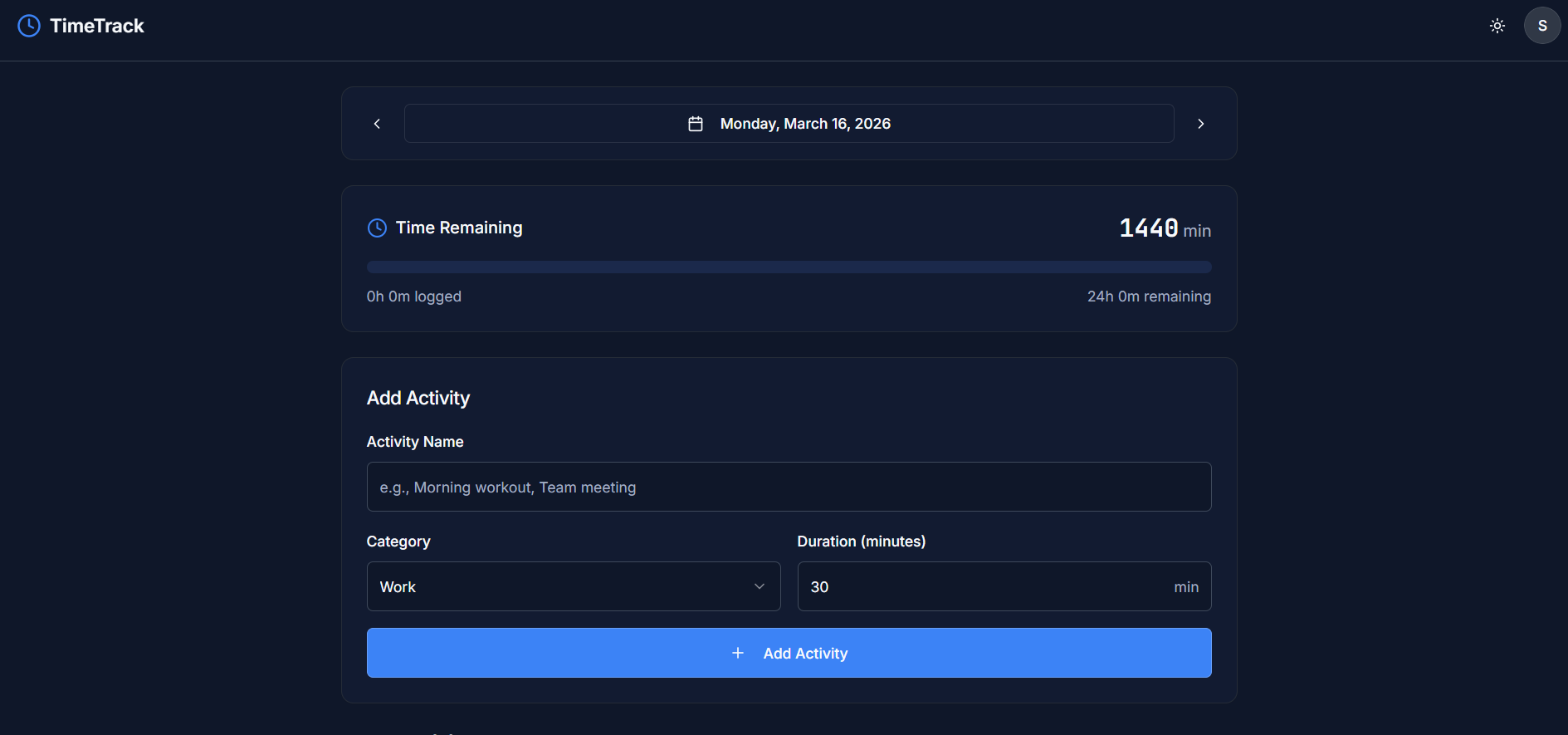Open the user avatar menu labeled S
Image resolution: width=1568 pixels, height=735 pixels.
(1541, 26)
